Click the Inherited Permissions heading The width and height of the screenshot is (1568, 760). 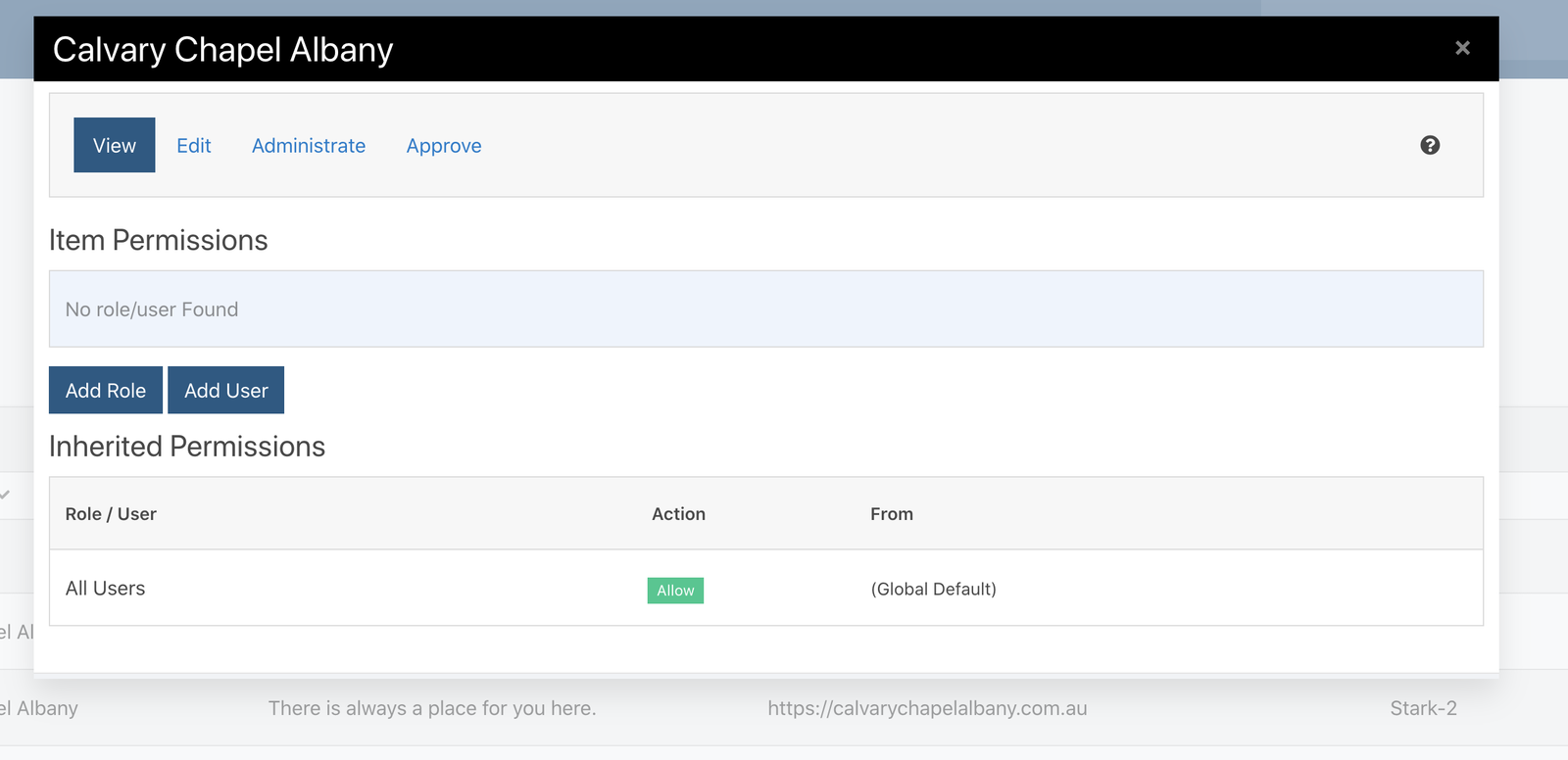point(187,447)
